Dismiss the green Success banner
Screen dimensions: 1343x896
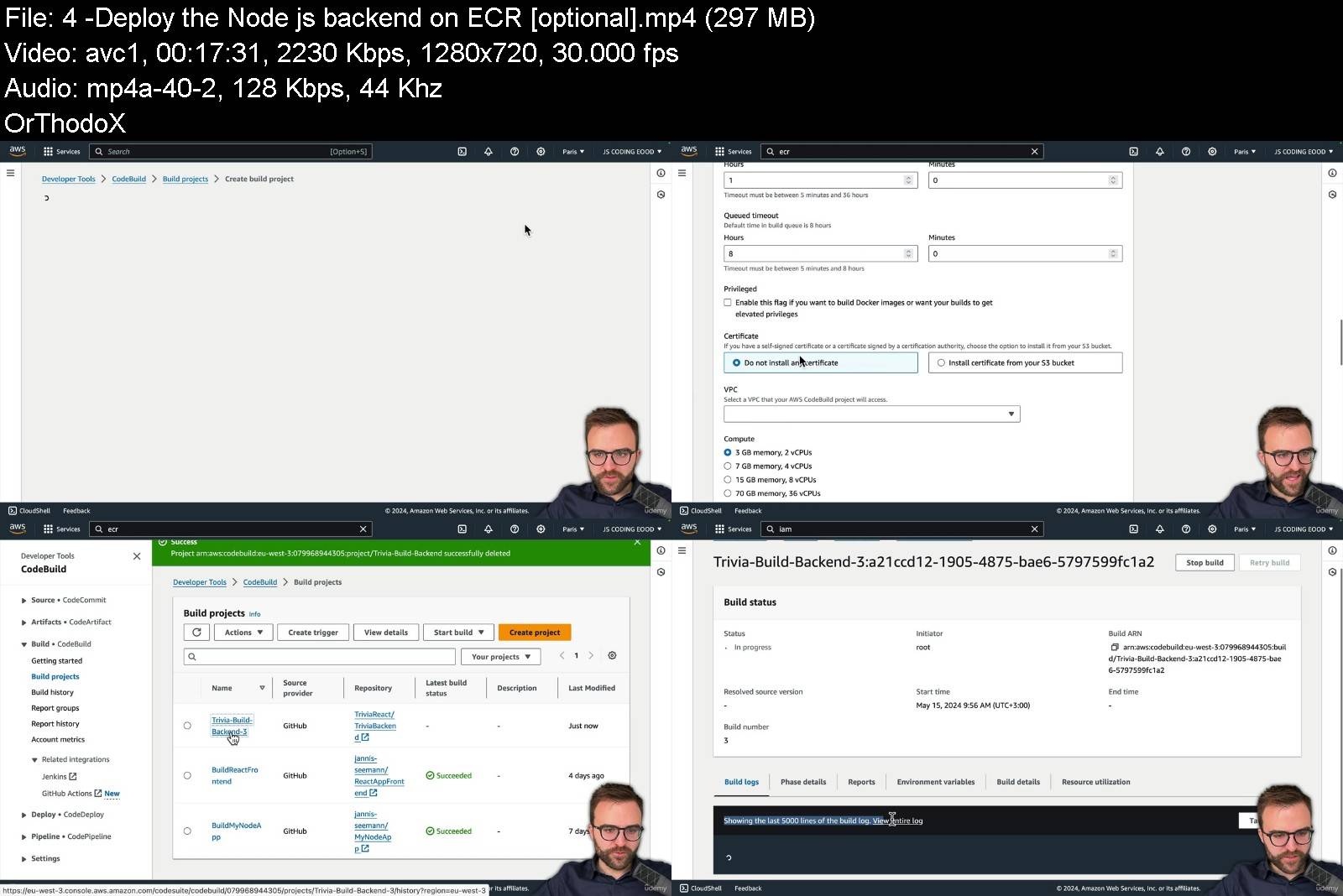click(637, 543)
